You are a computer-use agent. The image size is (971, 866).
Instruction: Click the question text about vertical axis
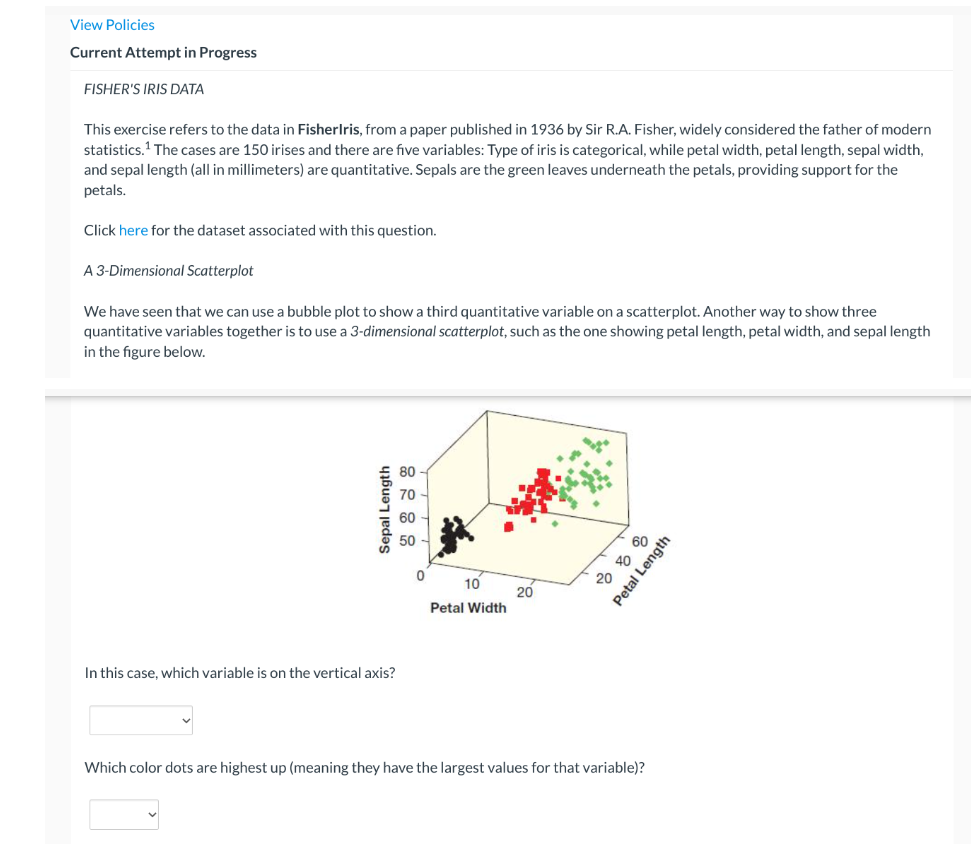click(240, 672)
